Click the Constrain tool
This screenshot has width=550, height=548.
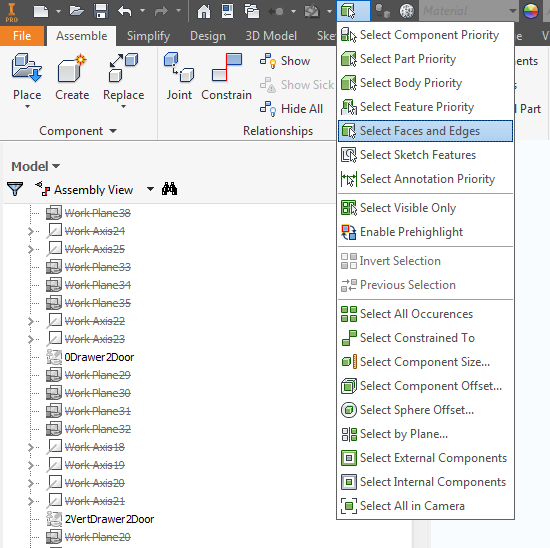click(226, 77)
